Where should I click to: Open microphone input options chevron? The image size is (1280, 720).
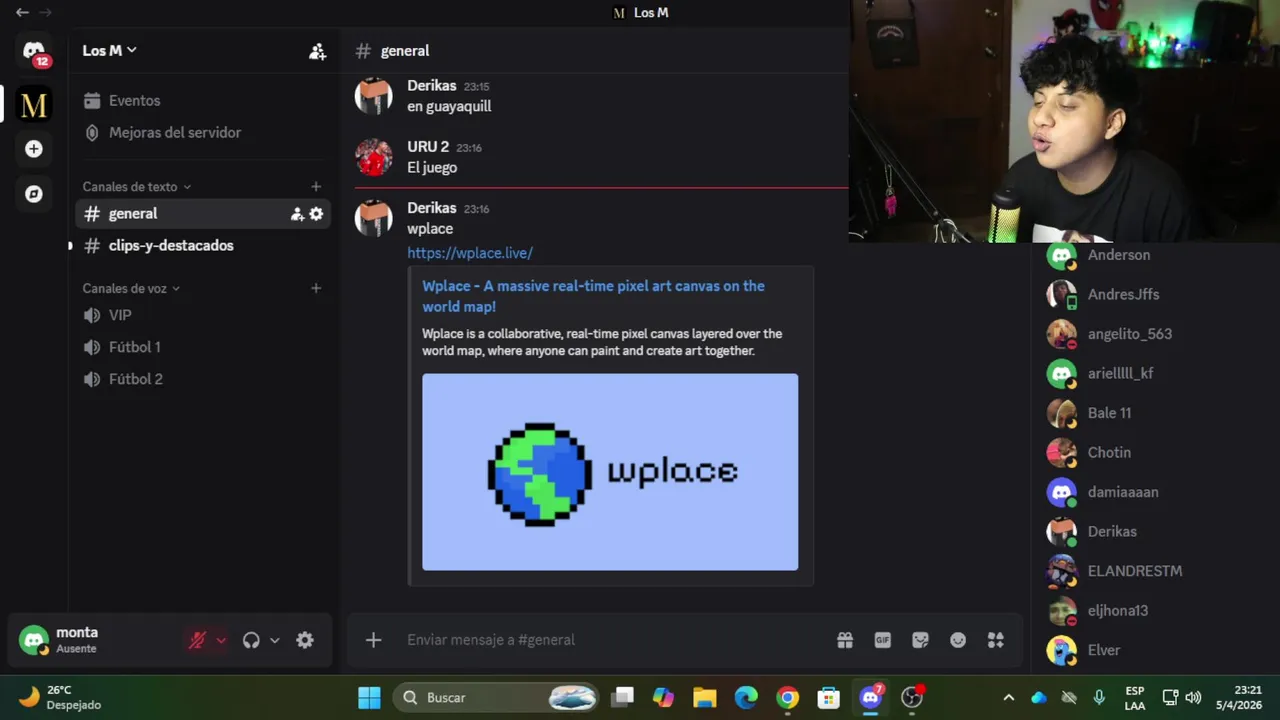coord(221,641)
